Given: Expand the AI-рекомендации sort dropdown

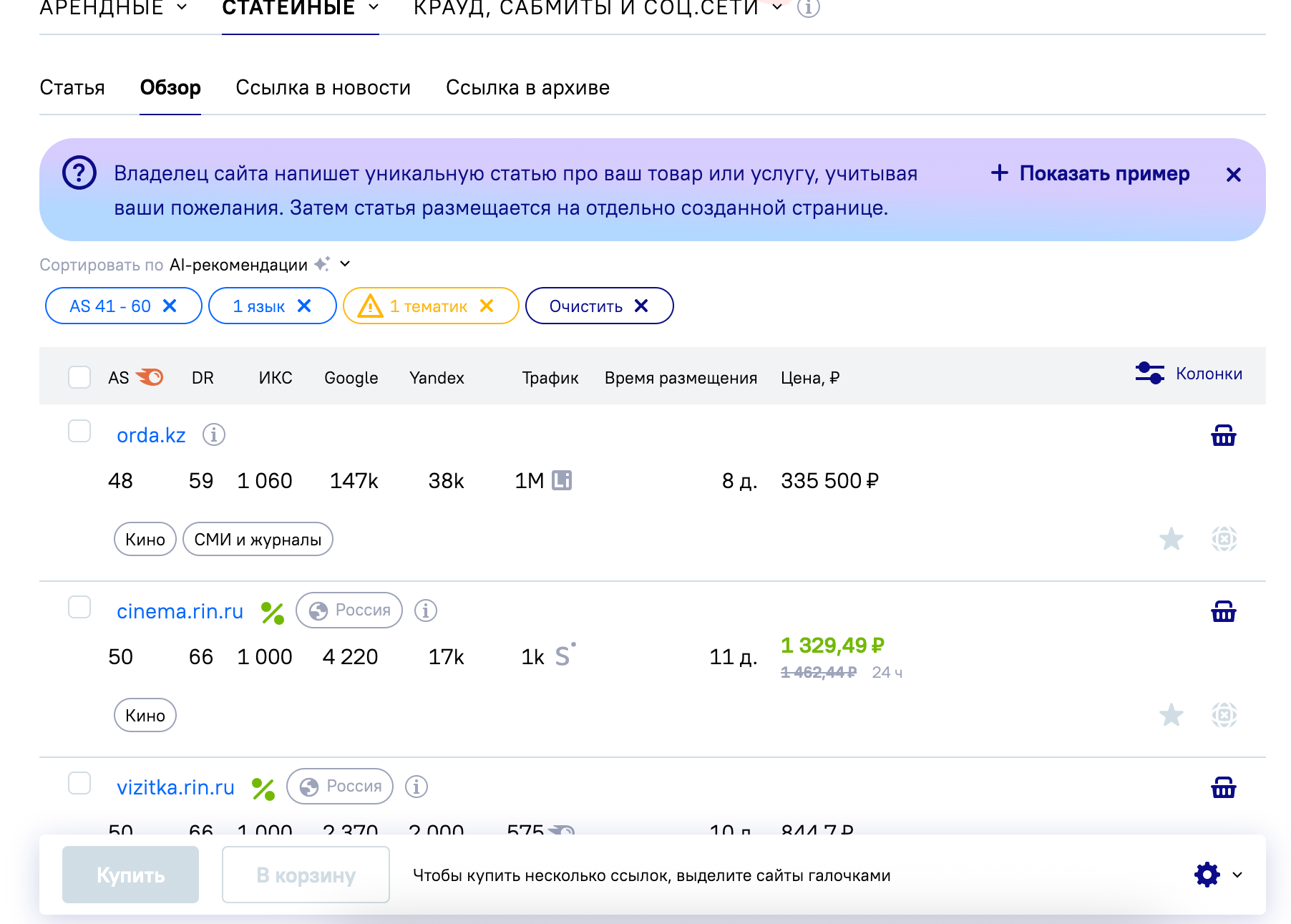Looking at the screenshot, I should tap(345, 264).
